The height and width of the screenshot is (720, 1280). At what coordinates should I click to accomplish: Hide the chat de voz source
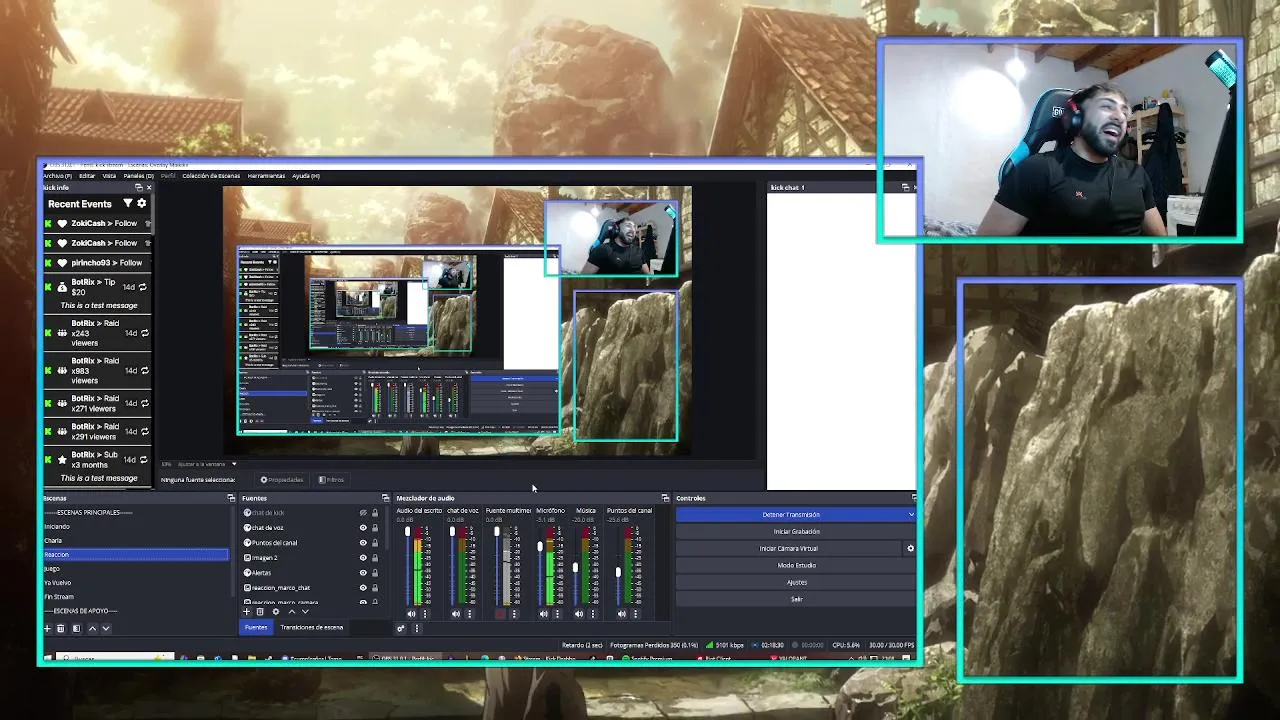363,528
